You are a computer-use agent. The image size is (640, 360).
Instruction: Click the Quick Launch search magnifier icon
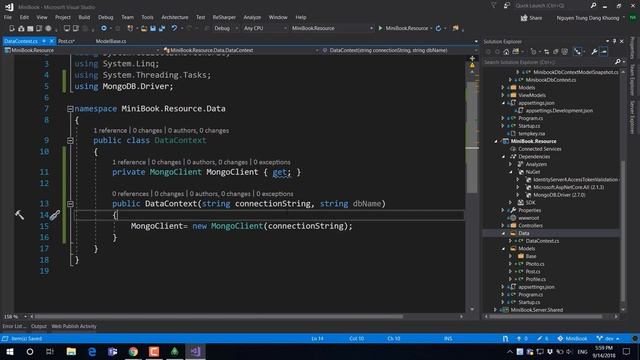(x=593, y=6)
